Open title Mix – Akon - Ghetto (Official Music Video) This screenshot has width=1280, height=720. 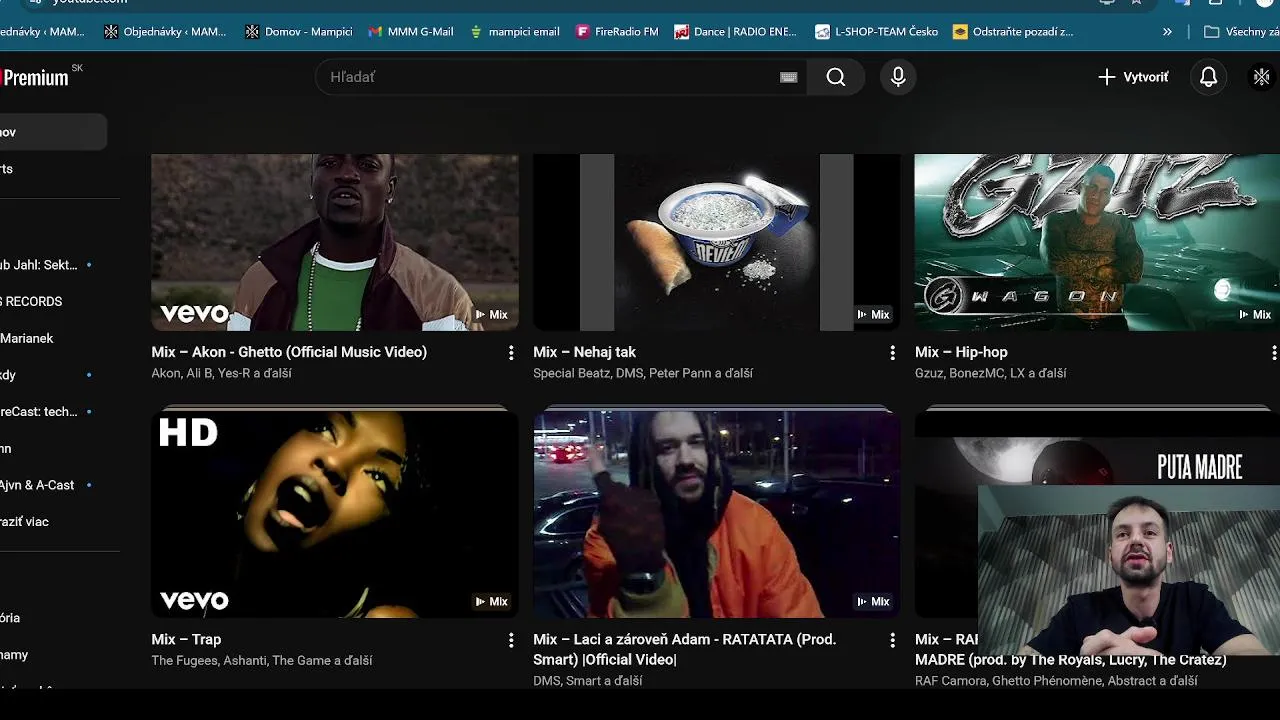coord(289,352)
